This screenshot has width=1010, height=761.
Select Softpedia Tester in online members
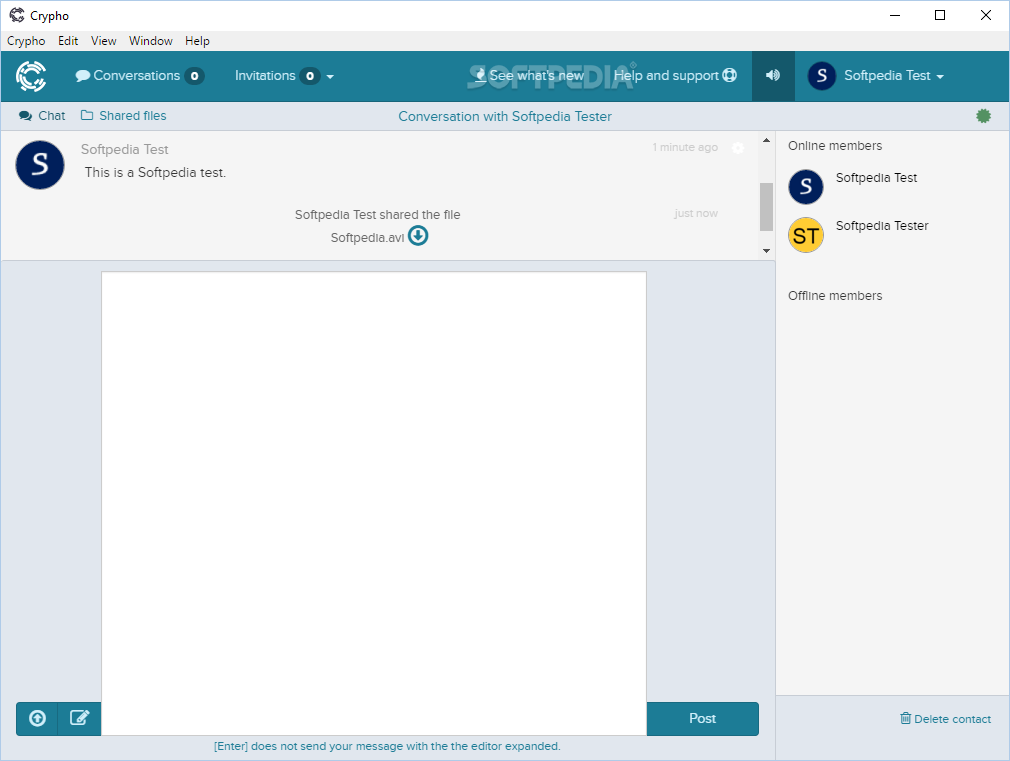(x=882, y=226)
